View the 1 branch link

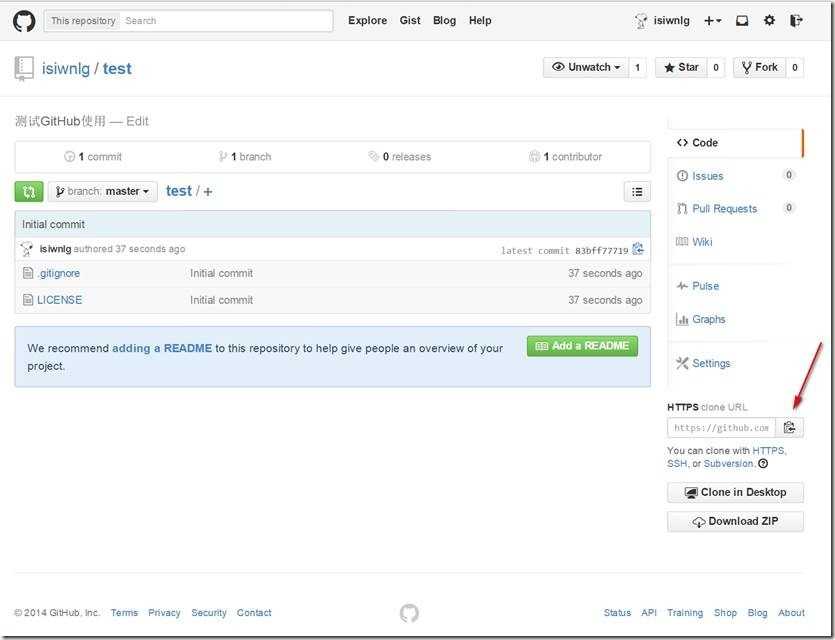tap(245, 157)
